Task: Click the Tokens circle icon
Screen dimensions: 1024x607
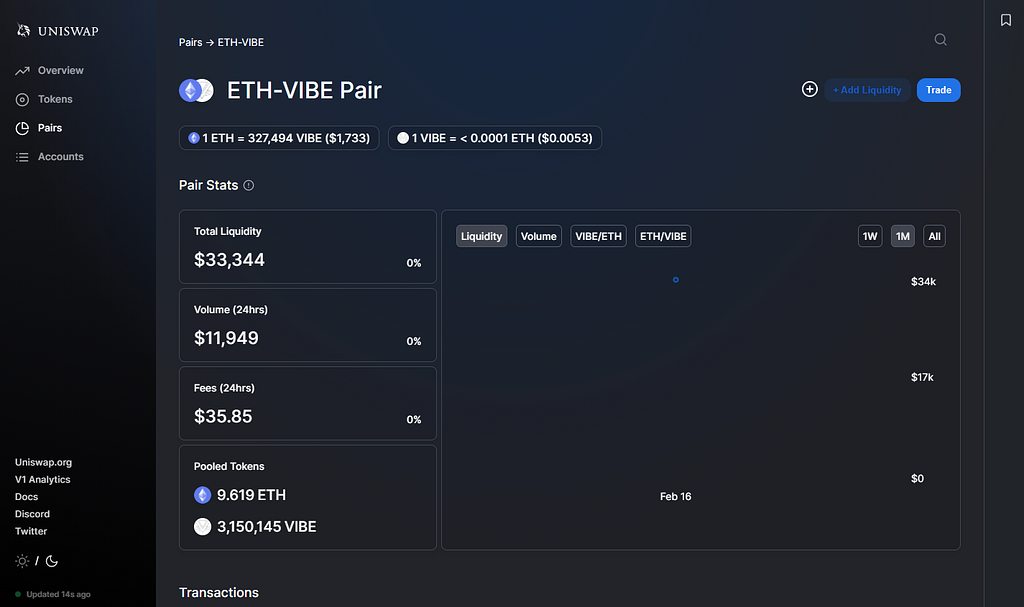Action: [22, 99]
